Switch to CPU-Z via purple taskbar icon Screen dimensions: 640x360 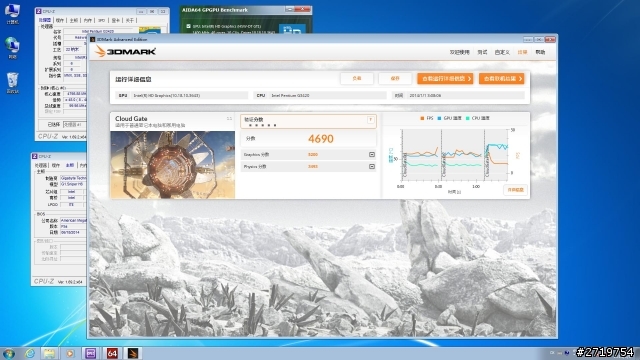click(91, 353)
